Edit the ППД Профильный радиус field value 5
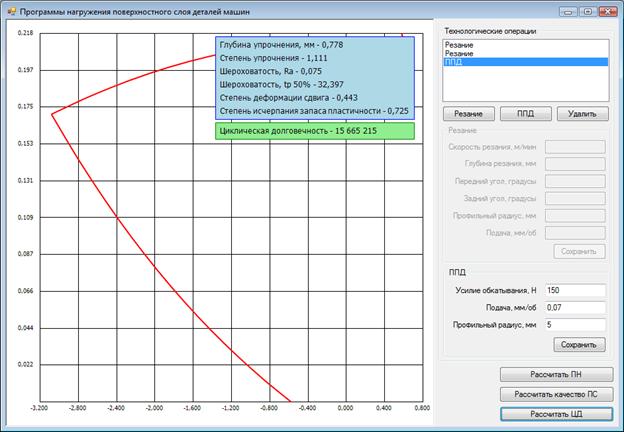This screenshot has width=624, height=432. click(x=575, y=325)
